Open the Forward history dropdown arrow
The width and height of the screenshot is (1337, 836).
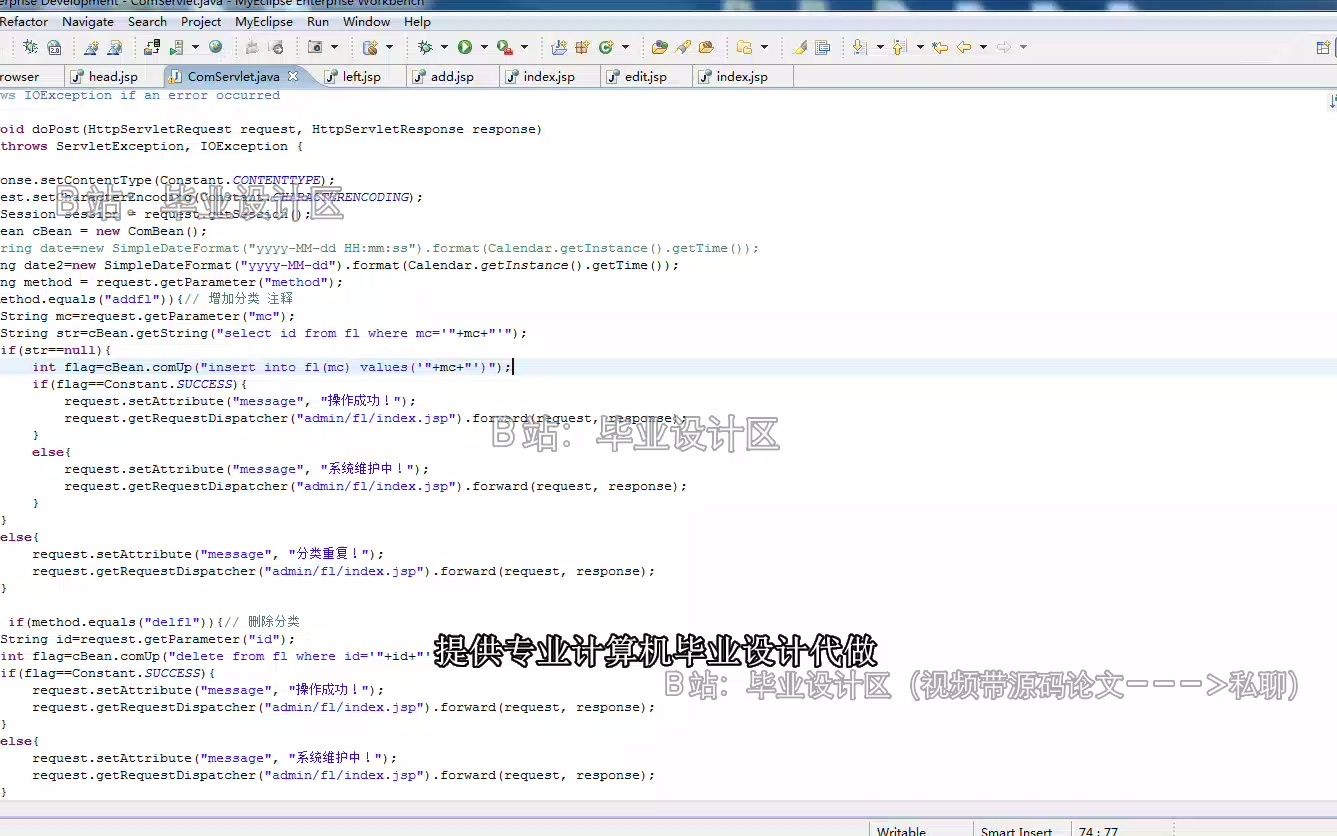[1023, 47]
